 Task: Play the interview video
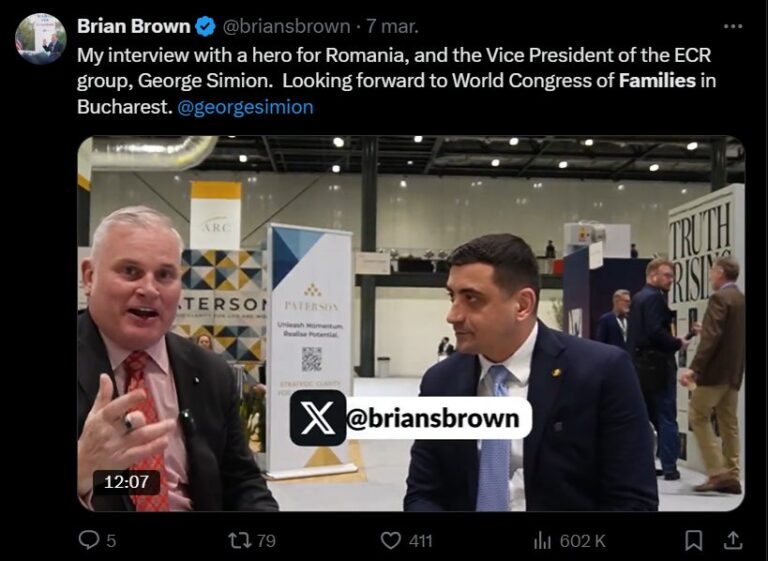coord(411,323)
